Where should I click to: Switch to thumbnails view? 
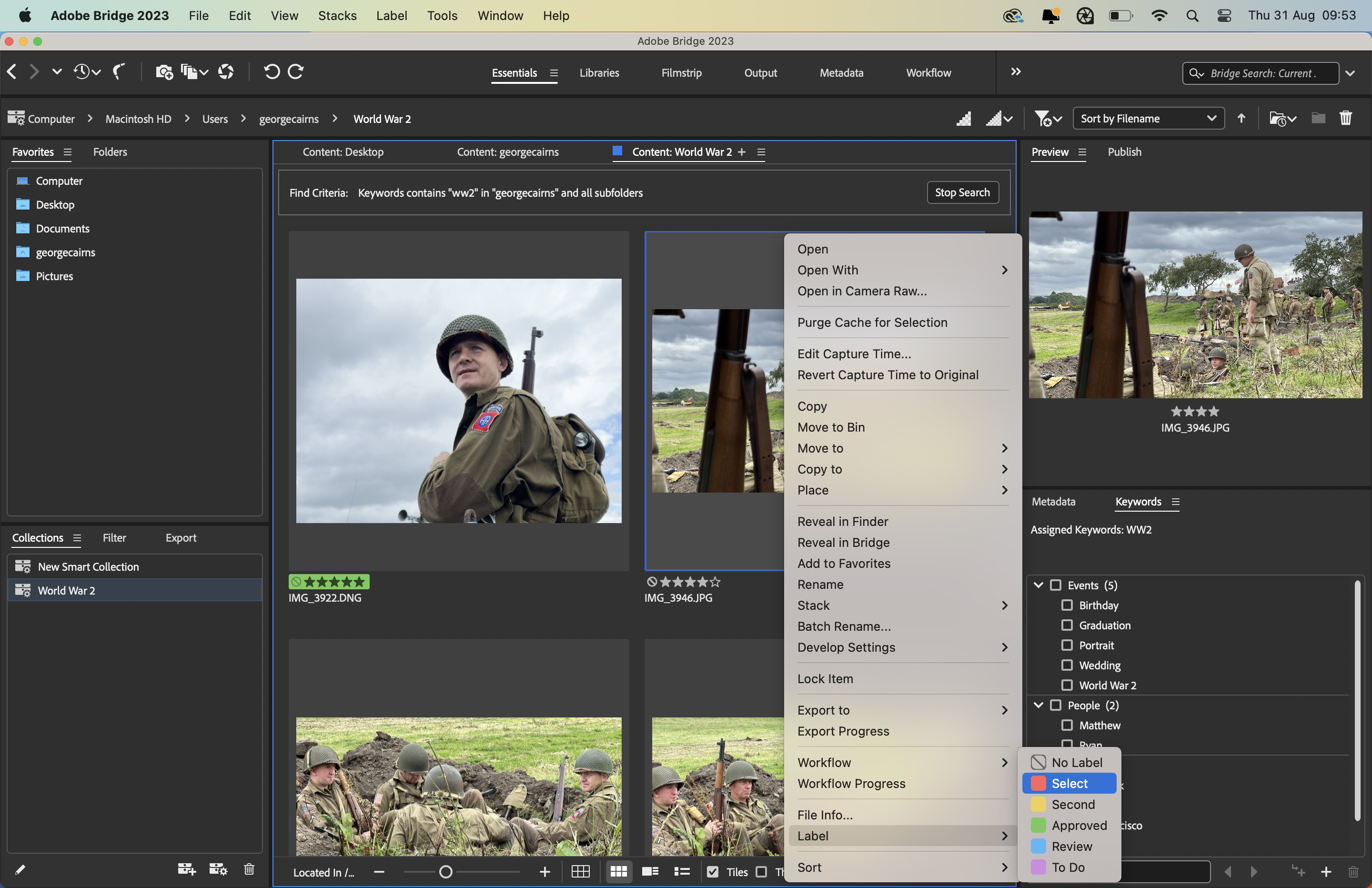[618, 872]
